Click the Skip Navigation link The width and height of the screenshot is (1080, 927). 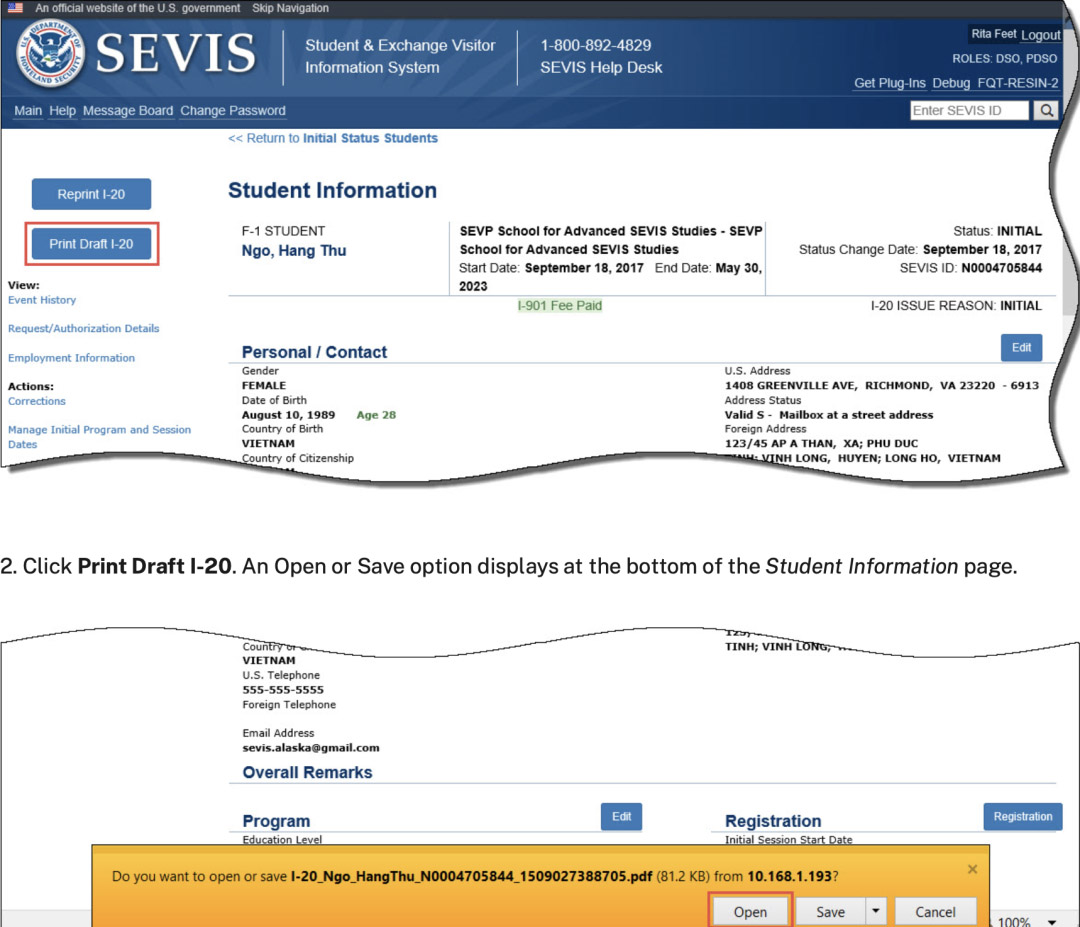tap(290, 8)
